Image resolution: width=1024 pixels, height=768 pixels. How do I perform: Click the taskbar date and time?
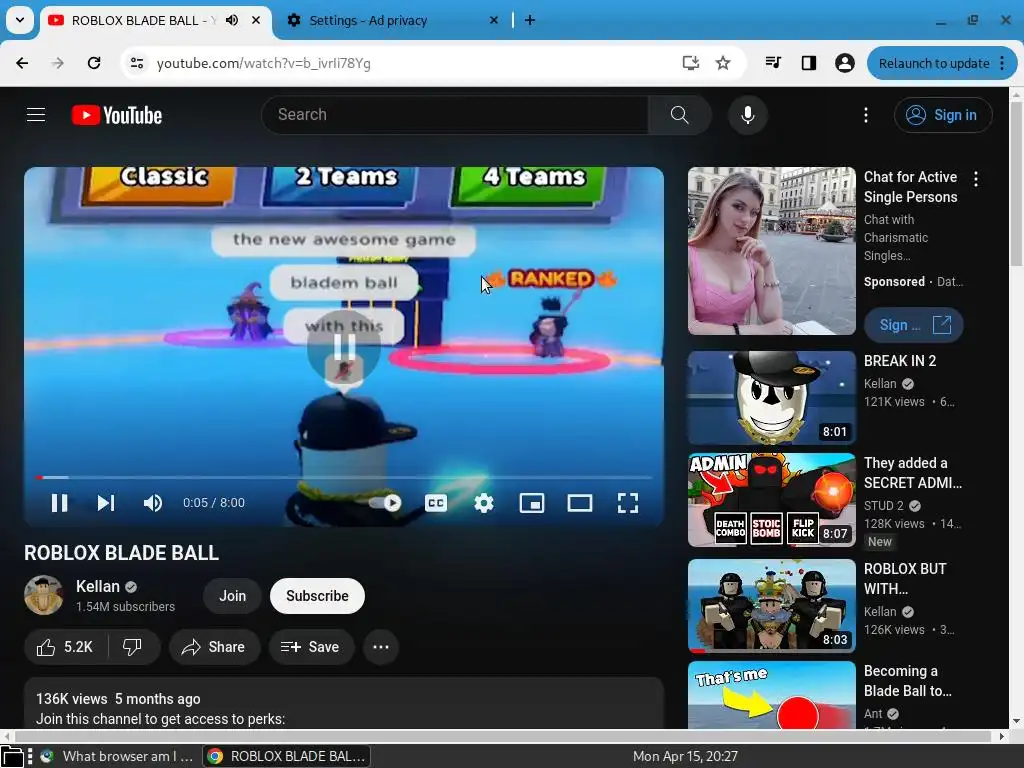(685, 756)
